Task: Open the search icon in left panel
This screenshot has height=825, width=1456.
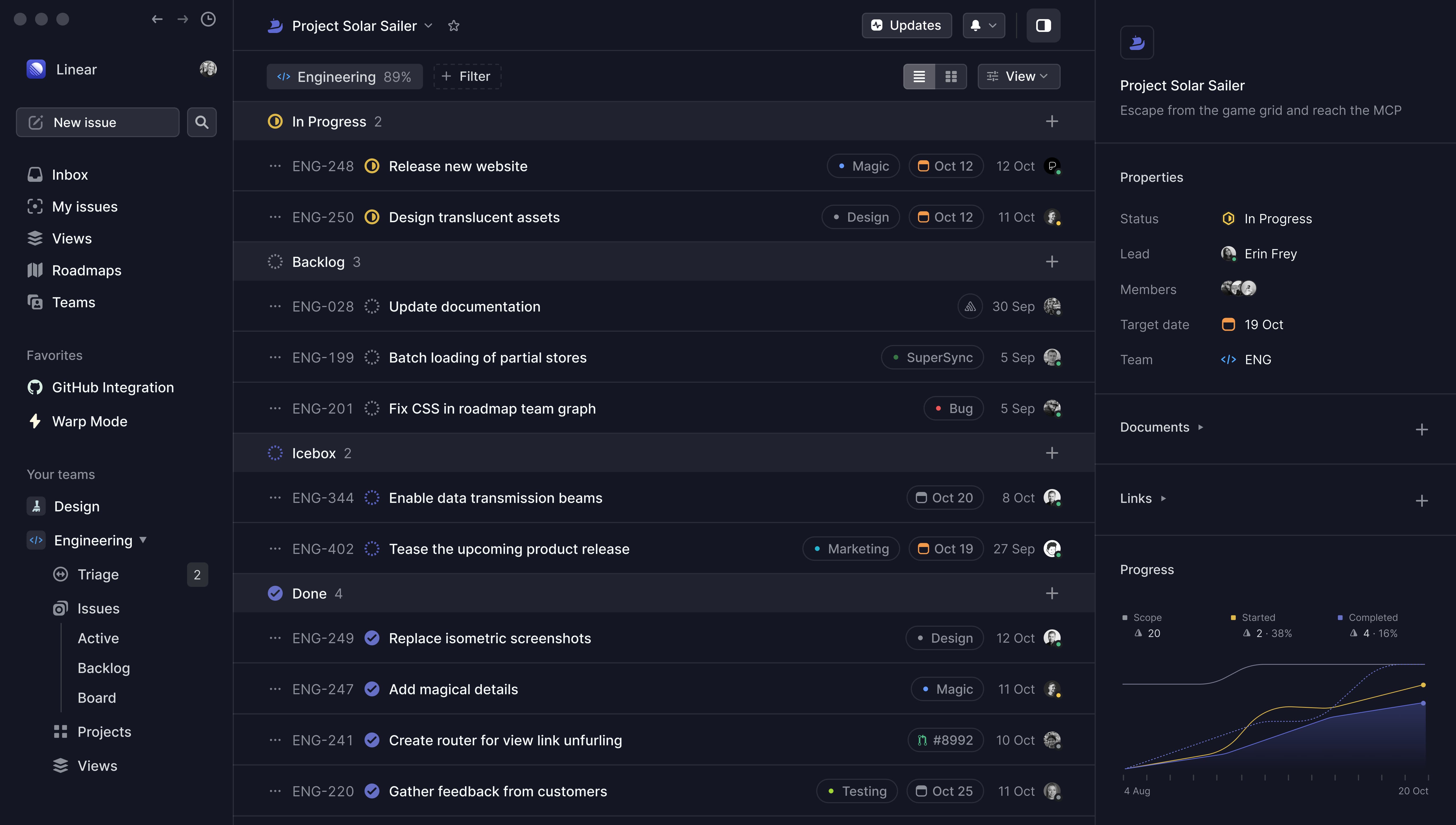Action: coord(201,122)
